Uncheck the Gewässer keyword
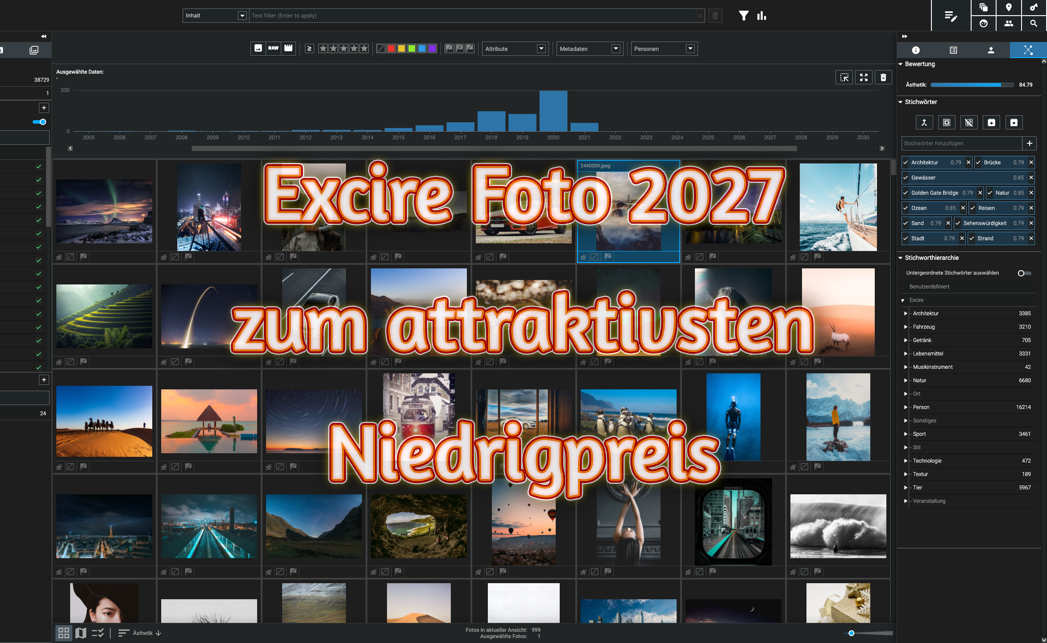The height and width of the screenshot is (643, 1047). (x=906, y=178)
